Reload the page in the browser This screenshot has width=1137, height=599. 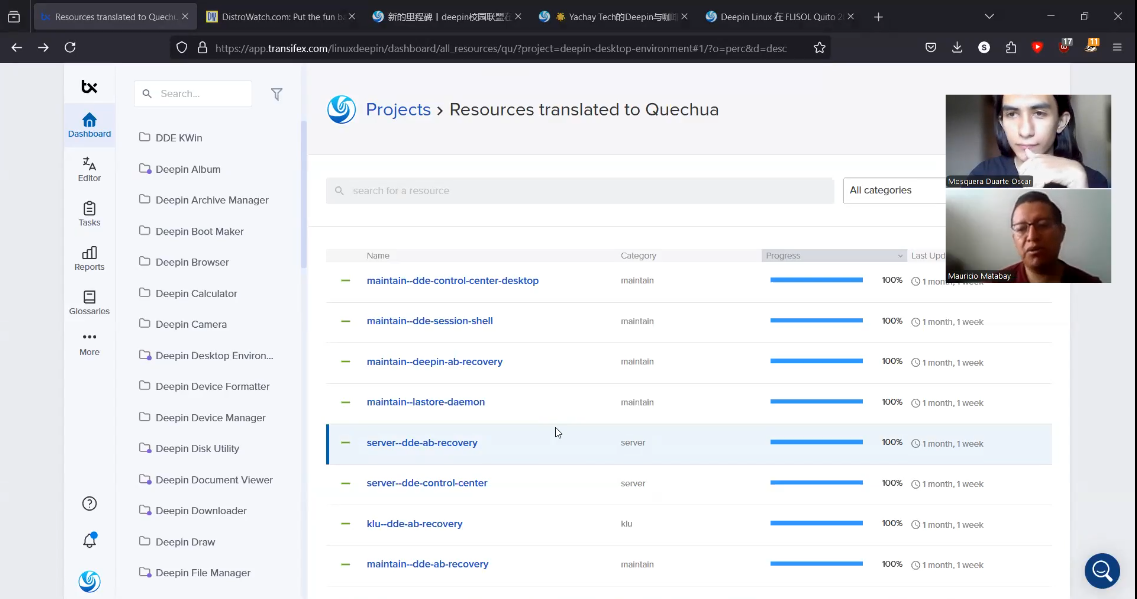pos(70,47)
